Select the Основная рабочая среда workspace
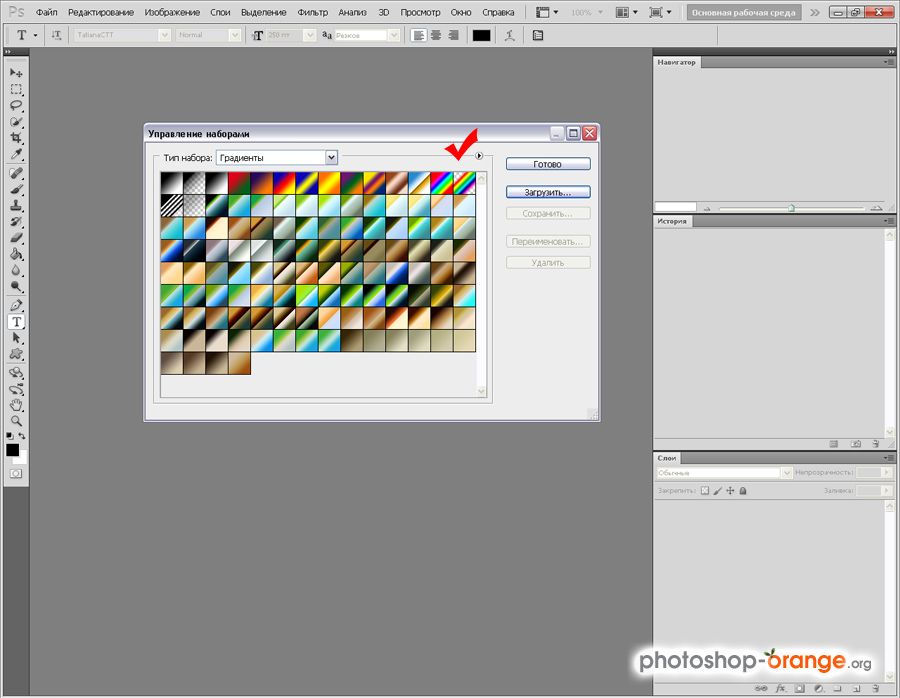This screenshot has width=900, height=698. click(744, 12)
